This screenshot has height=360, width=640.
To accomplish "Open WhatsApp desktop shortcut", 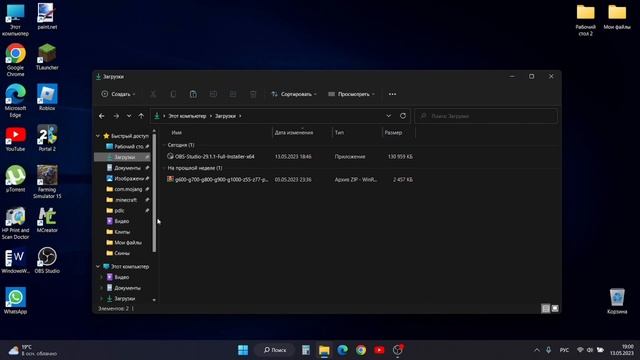I will [x=16, y=301].
